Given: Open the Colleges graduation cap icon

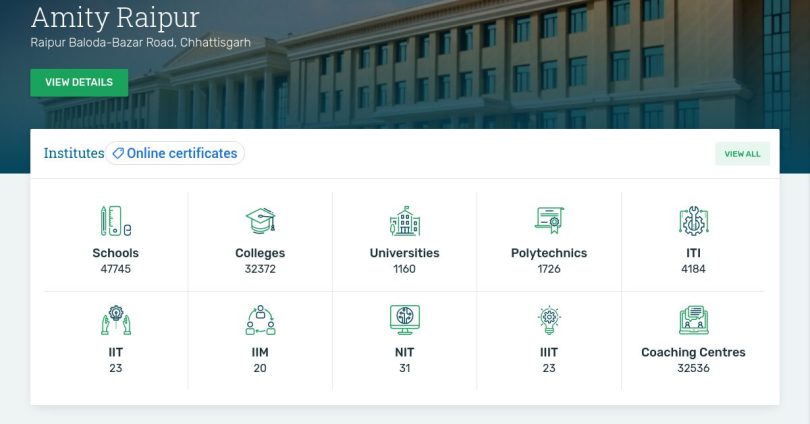Looking at the screenshot, I should tap(260, 220).
